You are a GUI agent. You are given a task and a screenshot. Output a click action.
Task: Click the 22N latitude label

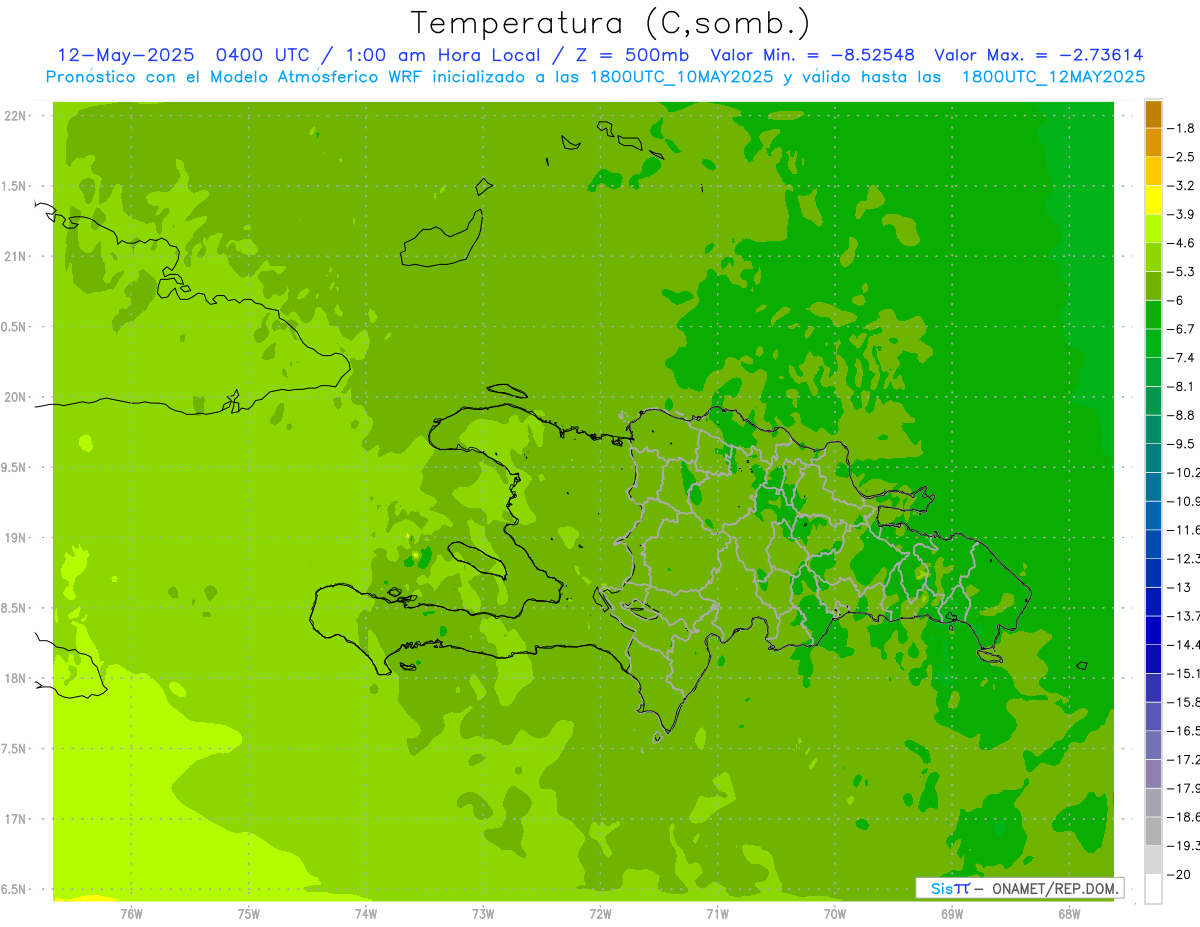tap(15, 116)
